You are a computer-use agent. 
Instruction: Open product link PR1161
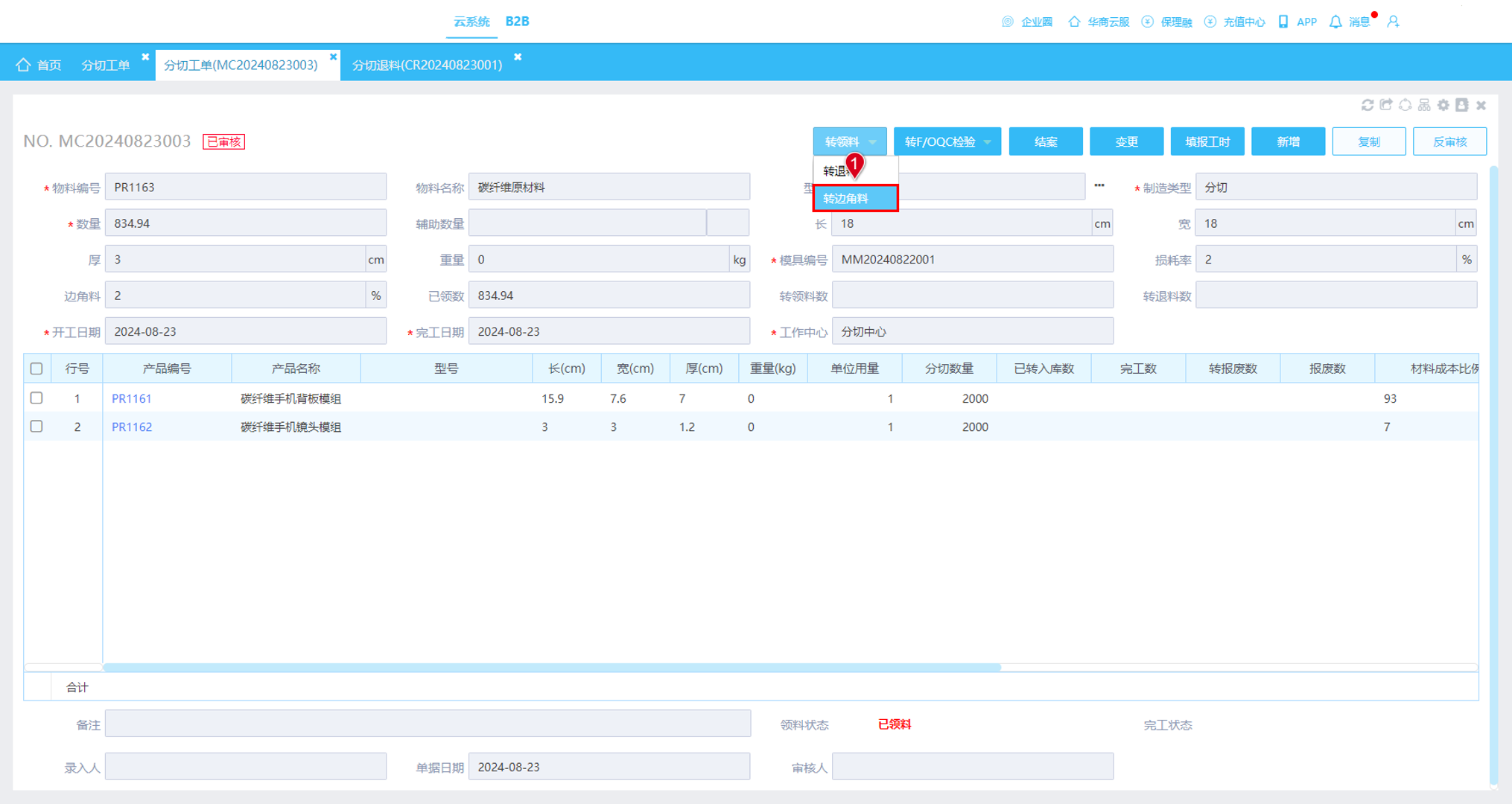[x=132, y=399]
